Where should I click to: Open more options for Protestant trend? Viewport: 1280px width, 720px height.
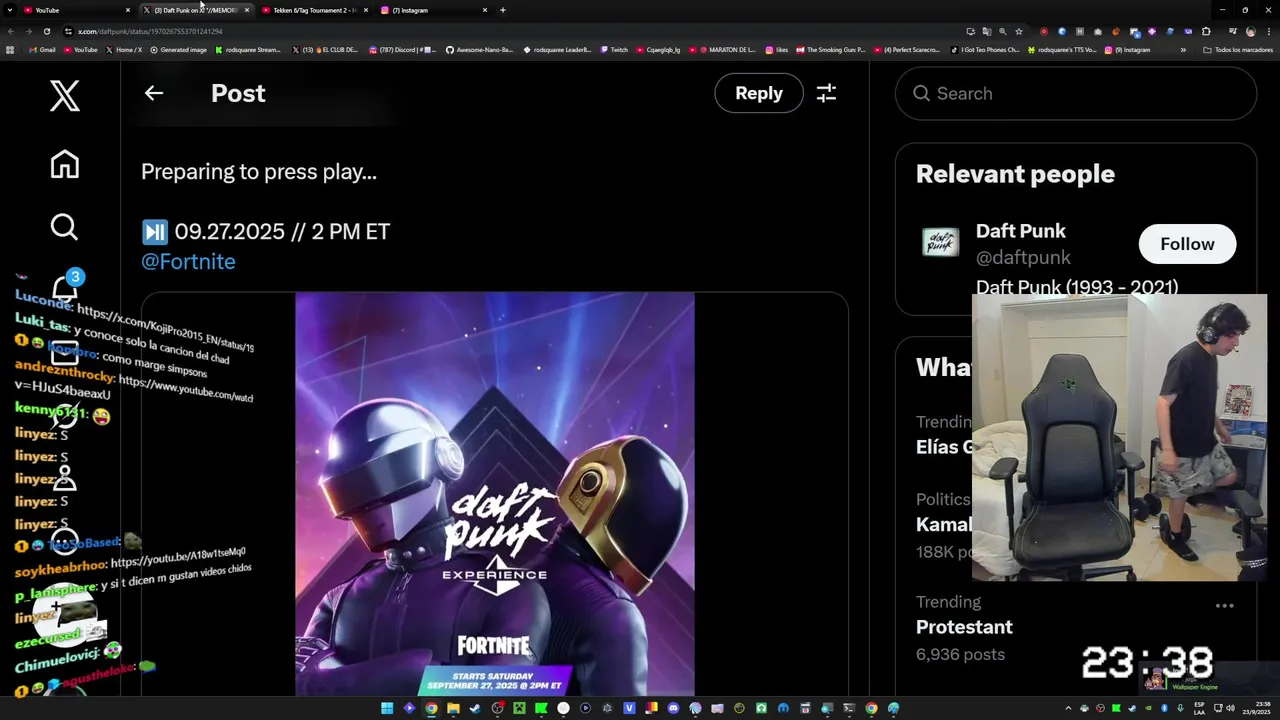click(1224, 606)
